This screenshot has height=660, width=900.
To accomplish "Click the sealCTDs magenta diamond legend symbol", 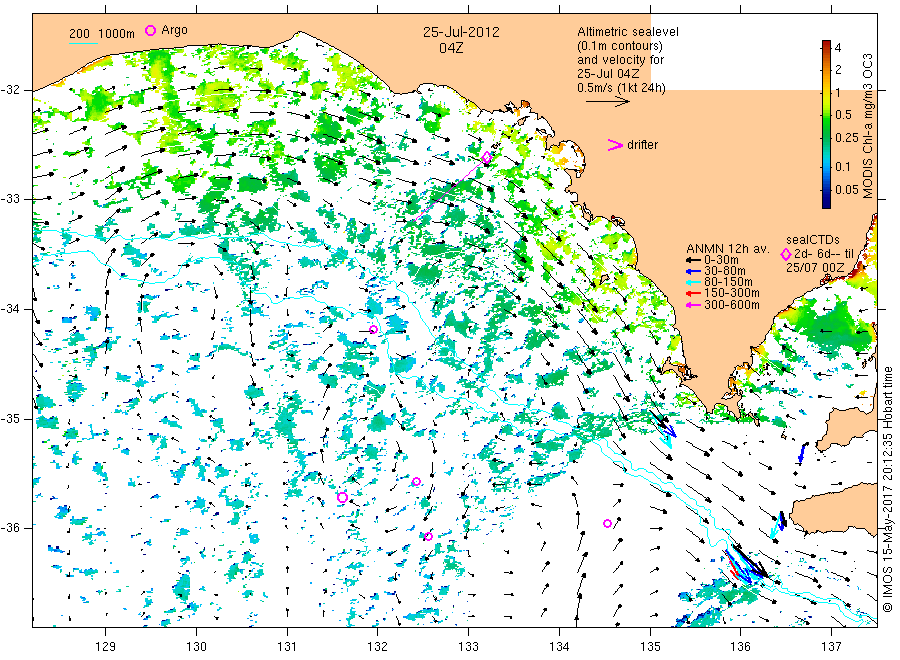I will (786, 255).
